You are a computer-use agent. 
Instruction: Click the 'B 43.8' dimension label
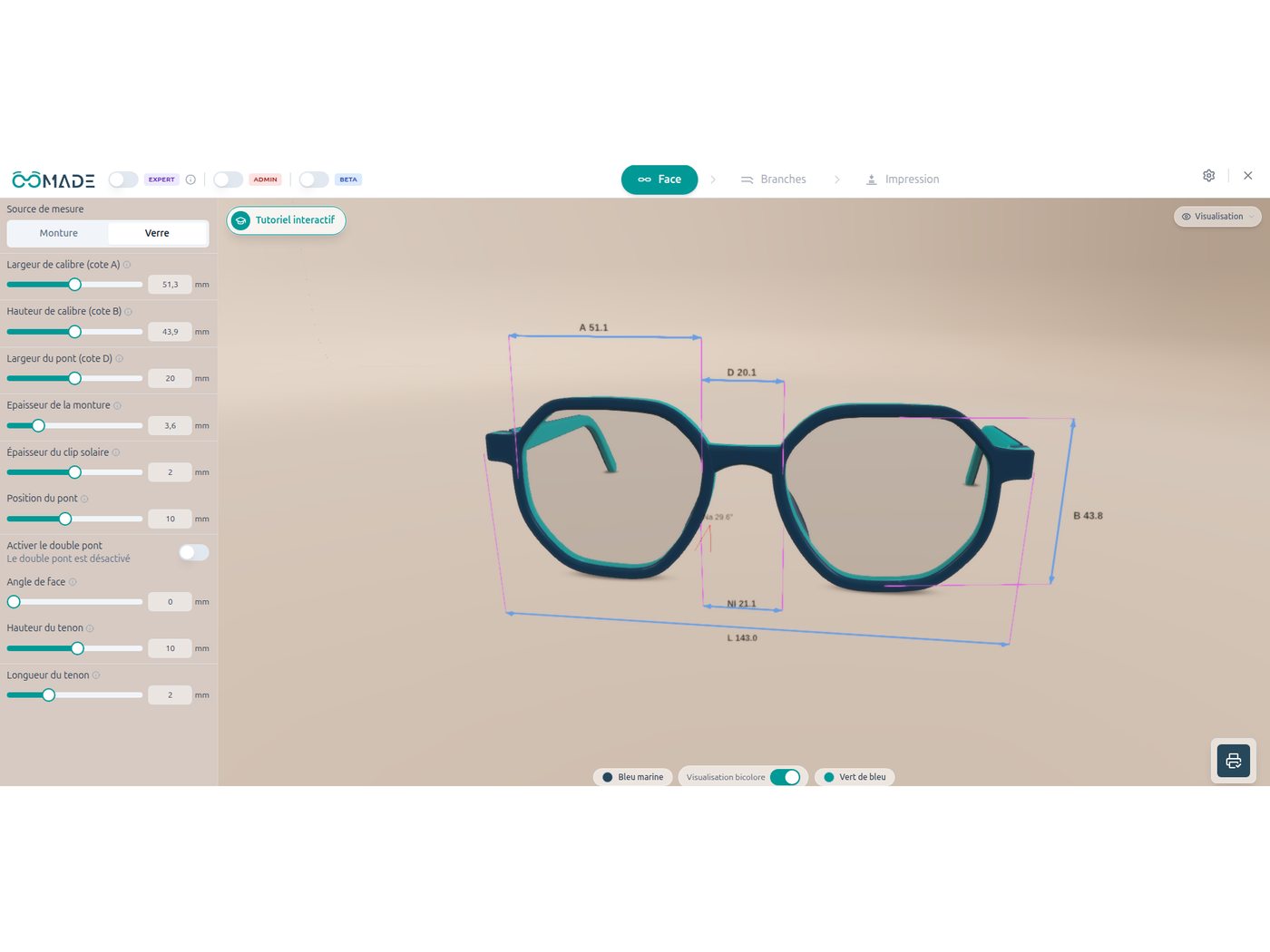pyautogui.click(x=1088, y=516)
